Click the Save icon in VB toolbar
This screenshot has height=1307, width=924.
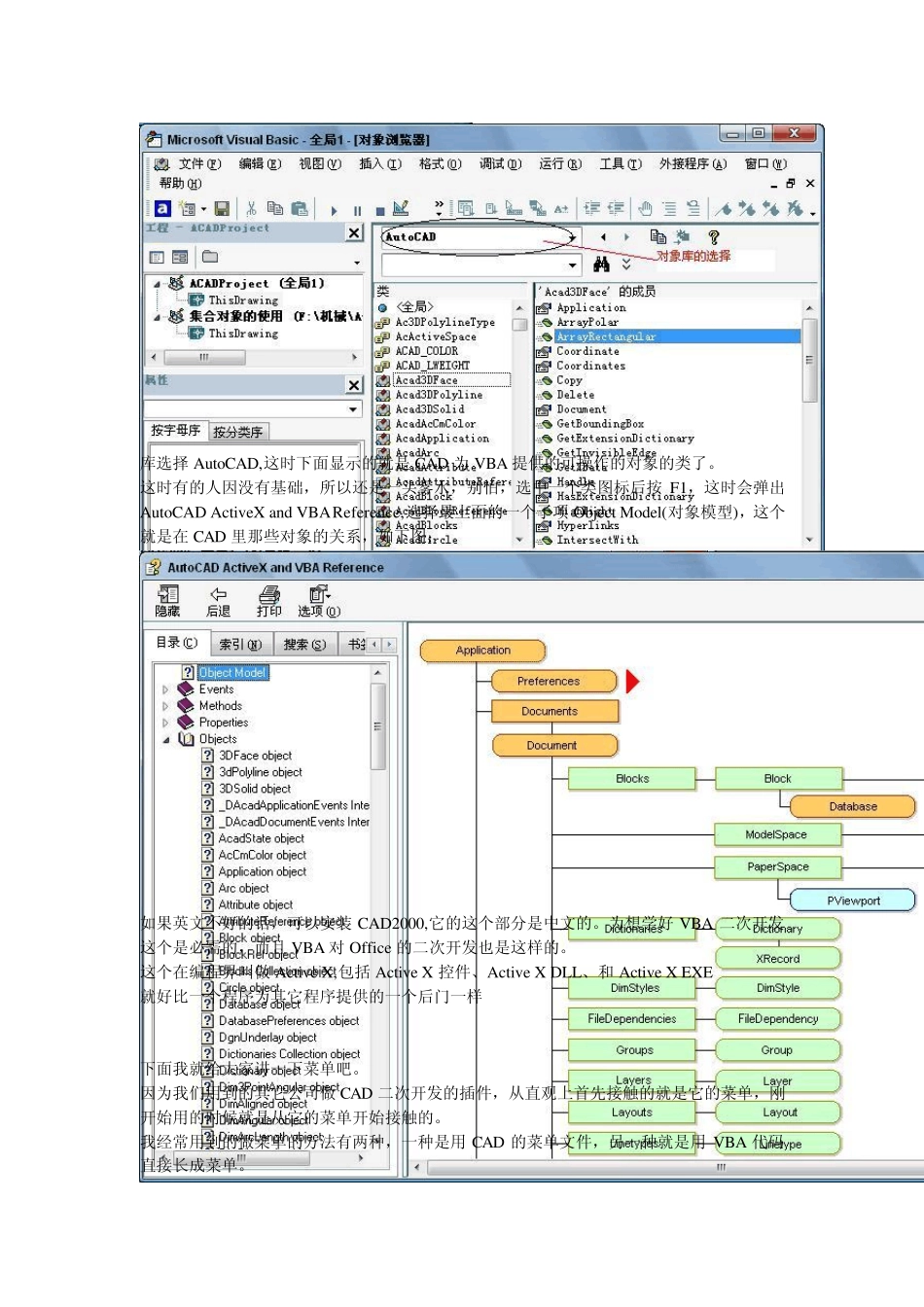click(x=222, y=208)
